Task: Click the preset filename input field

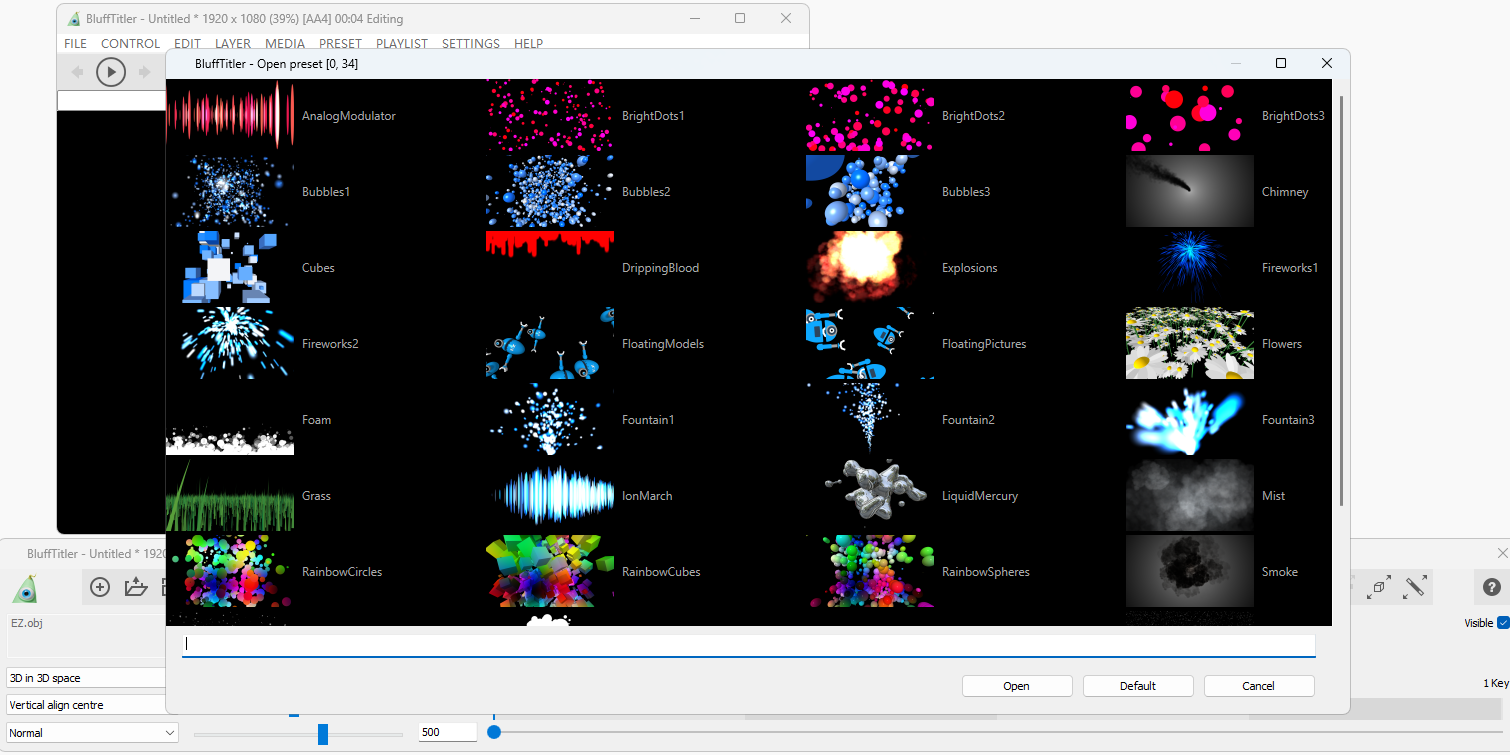Action: pos(748,645)
